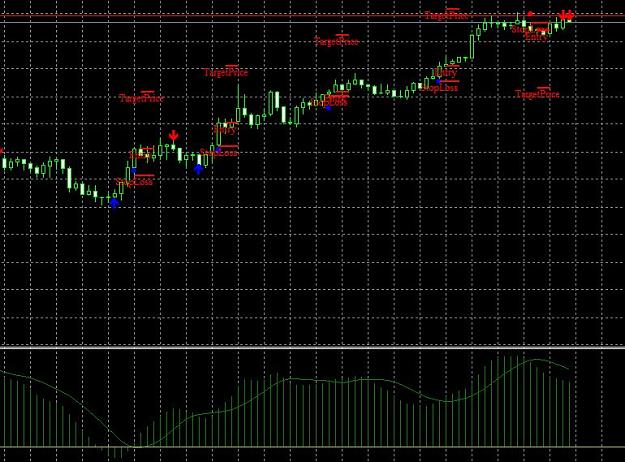Select the blue buy arrow at the chart's lowest low
This screenshot has height=462, width=625.
pos(114,203)
